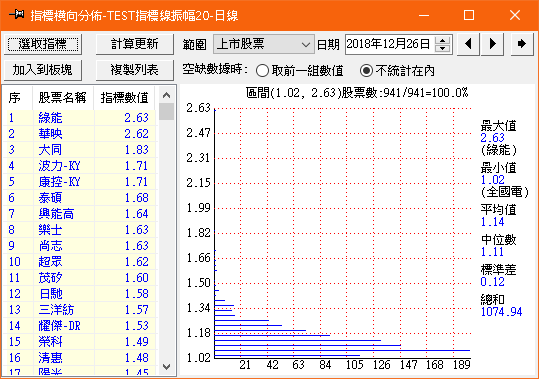Decrease date with stepper down arrow
Screen dimensions: 539x379
[443, 48]
